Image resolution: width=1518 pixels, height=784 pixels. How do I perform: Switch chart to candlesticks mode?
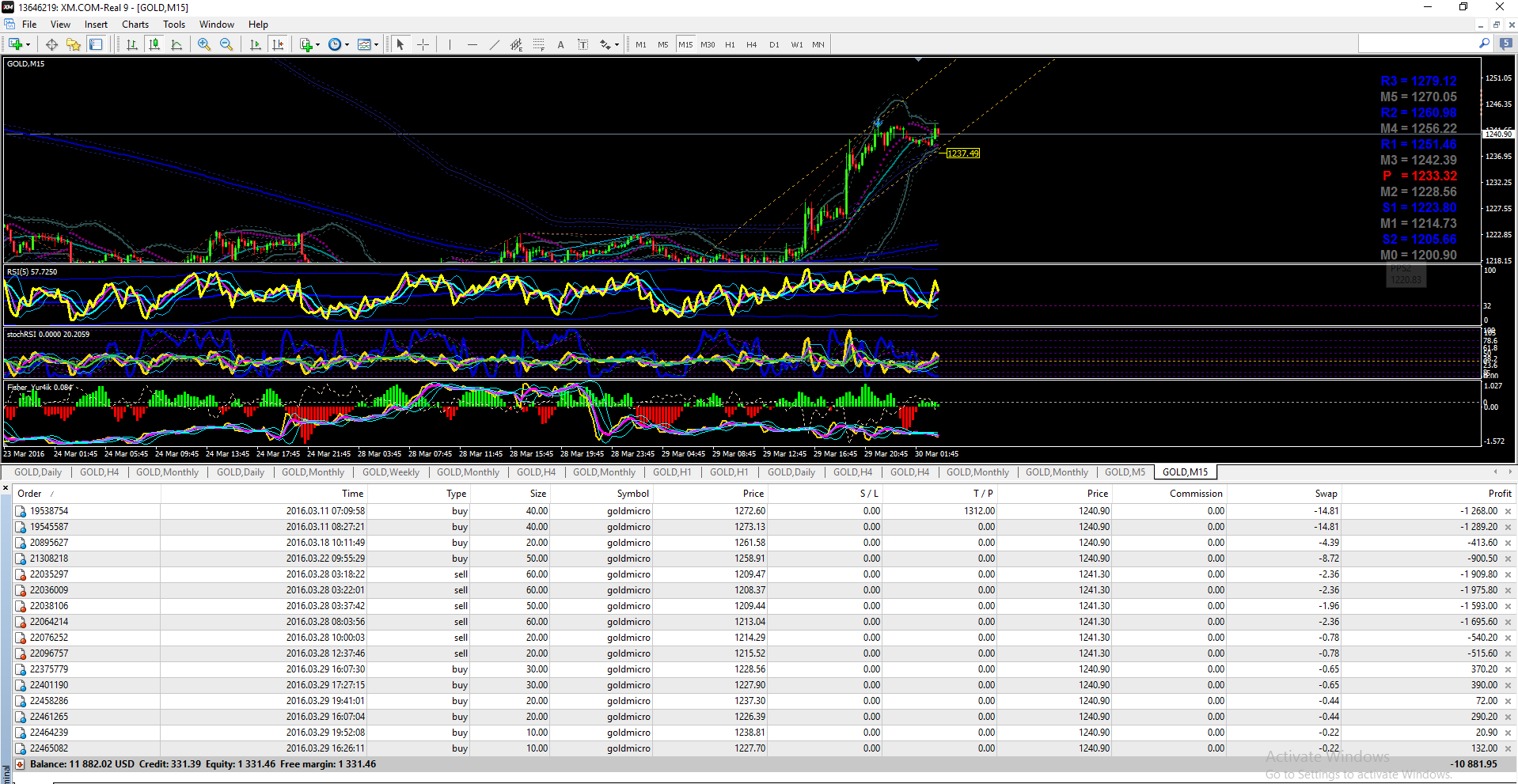pos(154,44)
